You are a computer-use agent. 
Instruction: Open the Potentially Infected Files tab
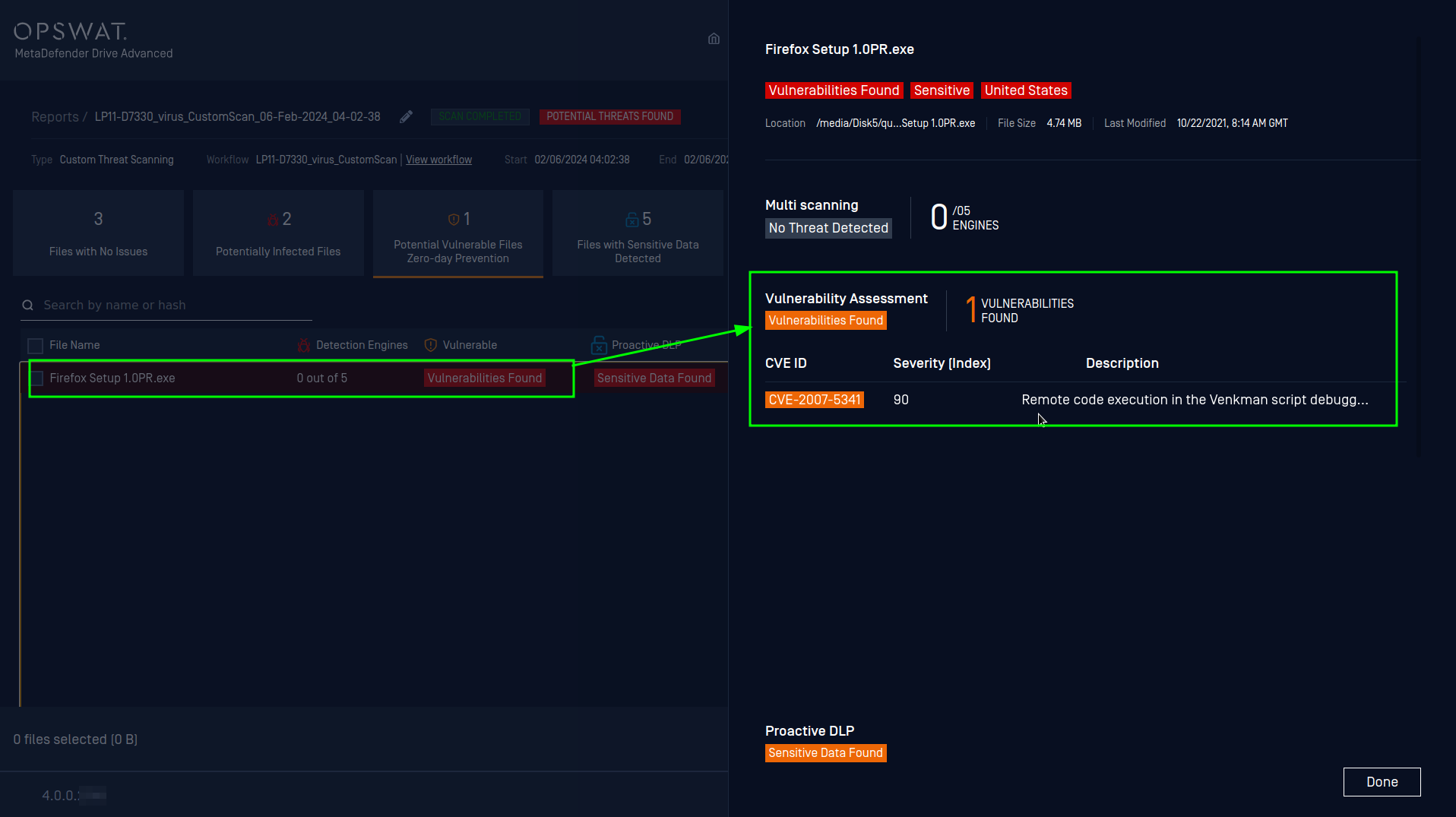tap(278, 233)
